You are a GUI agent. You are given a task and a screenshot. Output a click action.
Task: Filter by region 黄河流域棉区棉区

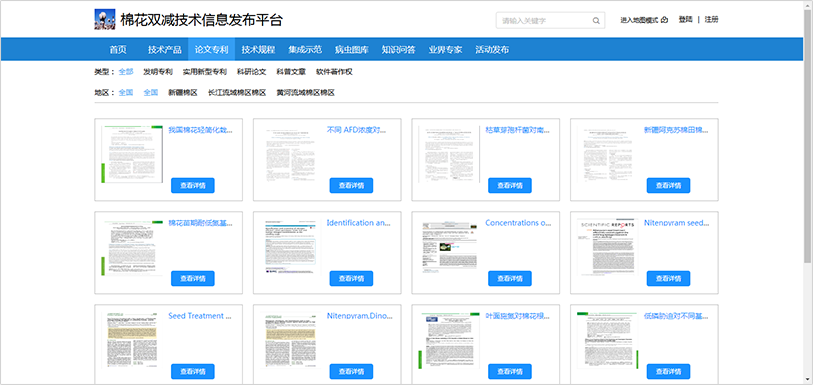305,93
